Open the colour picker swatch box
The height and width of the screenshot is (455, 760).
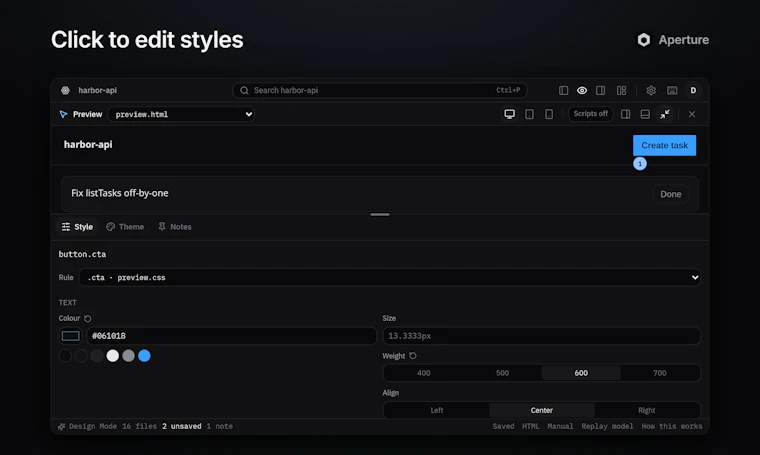coord(70,336)
